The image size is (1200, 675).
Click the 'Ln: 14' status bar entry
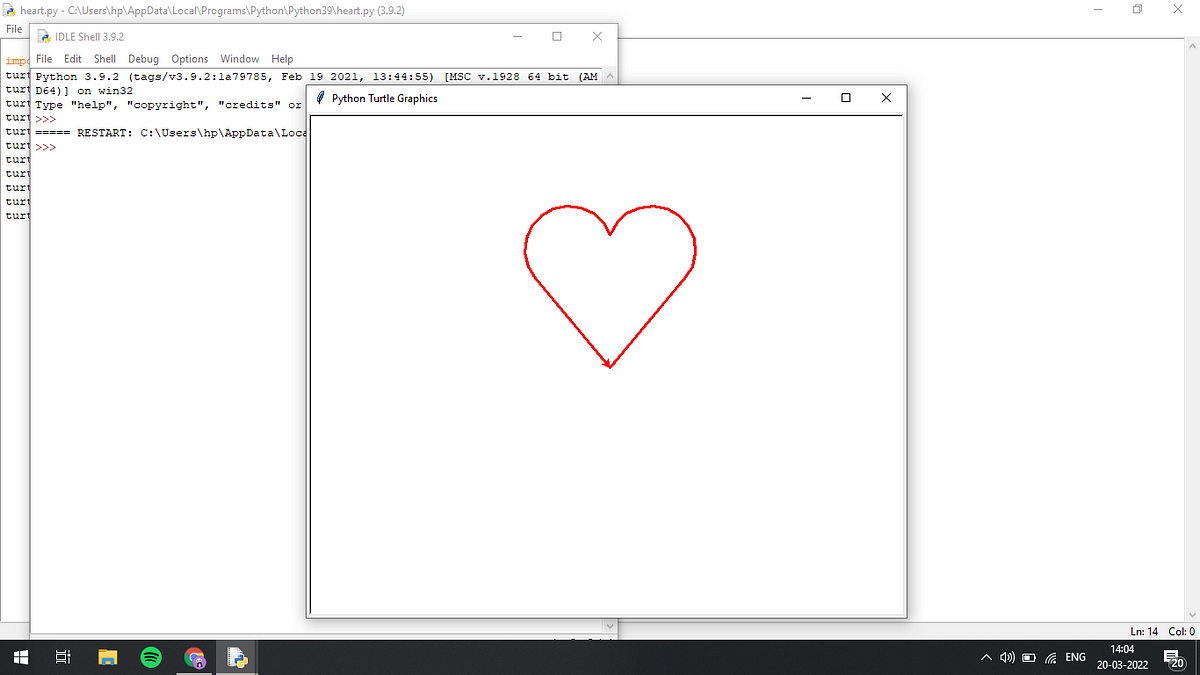(1143, 631)
